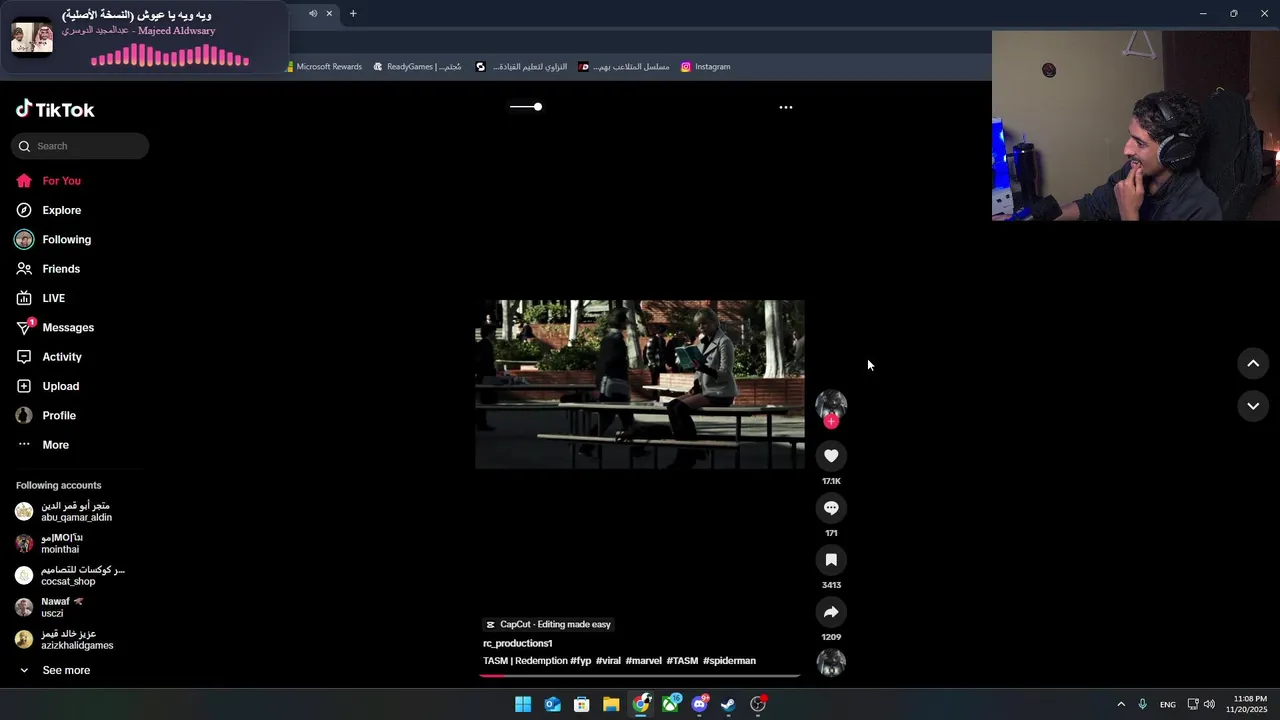Click the TikTok logo

click(x=55, y=109)
